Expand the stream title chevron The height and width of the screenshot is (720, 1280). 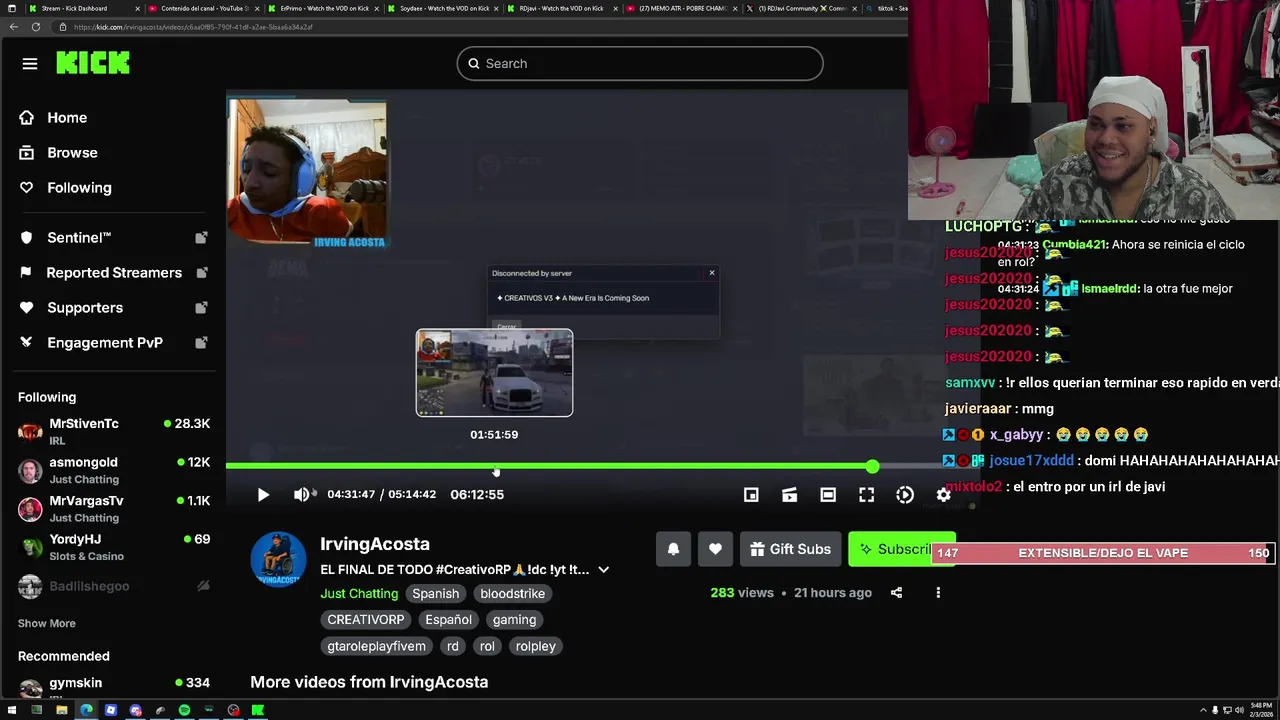(603, 569)
